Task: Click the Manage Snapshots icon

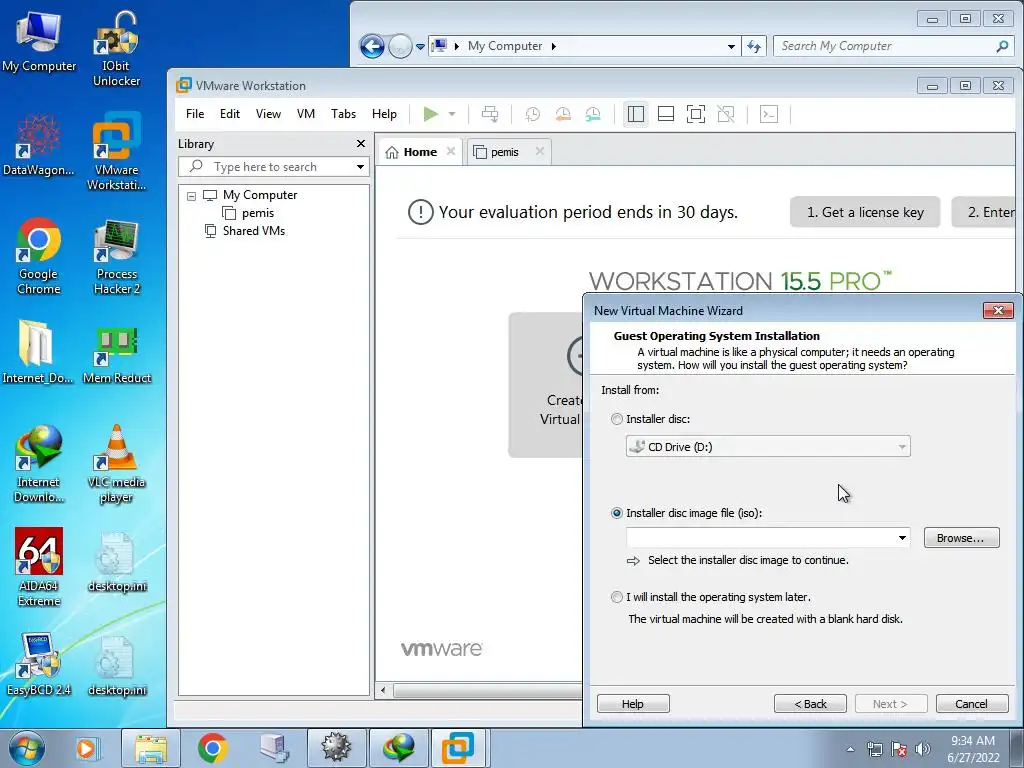Action: pyautogui.click(x=593, y=114)
